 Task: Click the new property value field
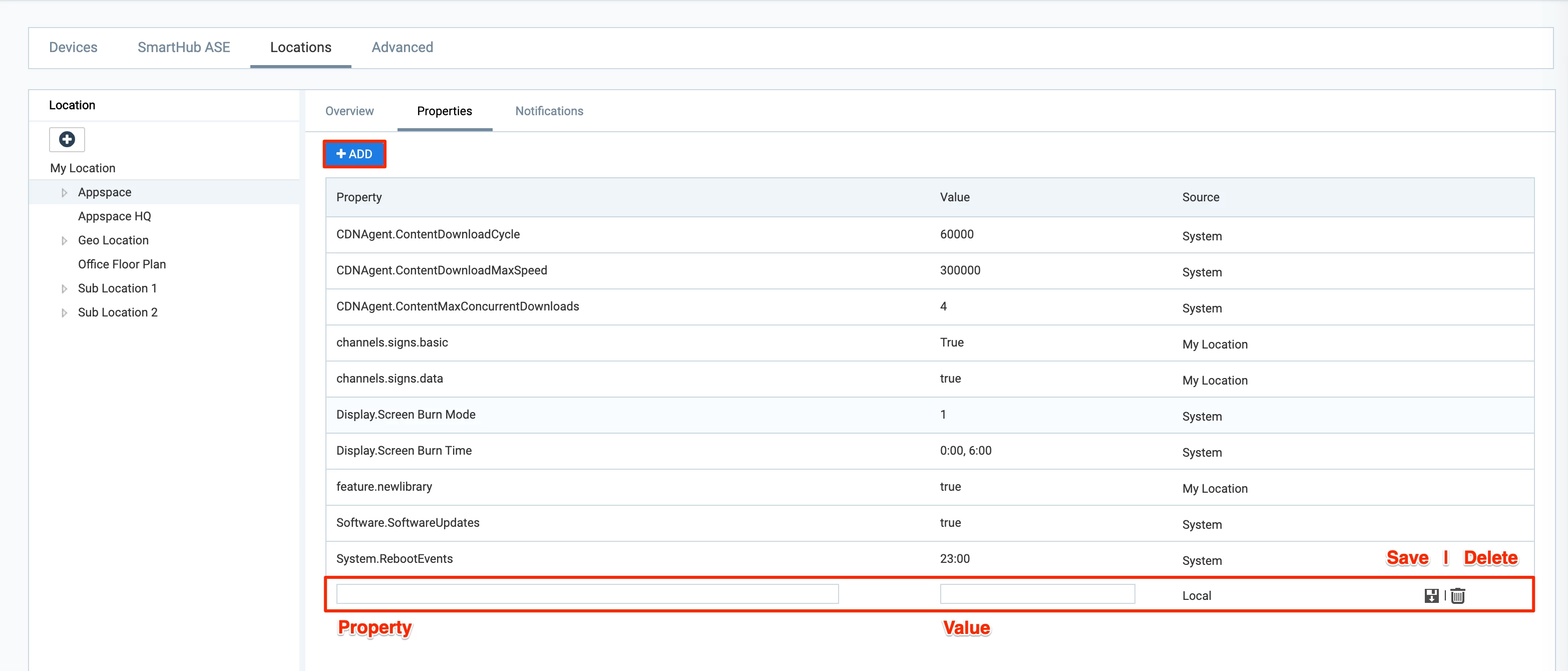(1037, 594)
